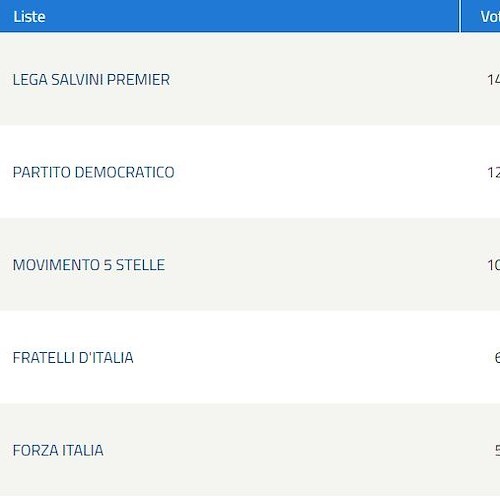500x500 pixels.
Task: Click the divider between Liste and Voti headers
Action: [x=460, y=16]
